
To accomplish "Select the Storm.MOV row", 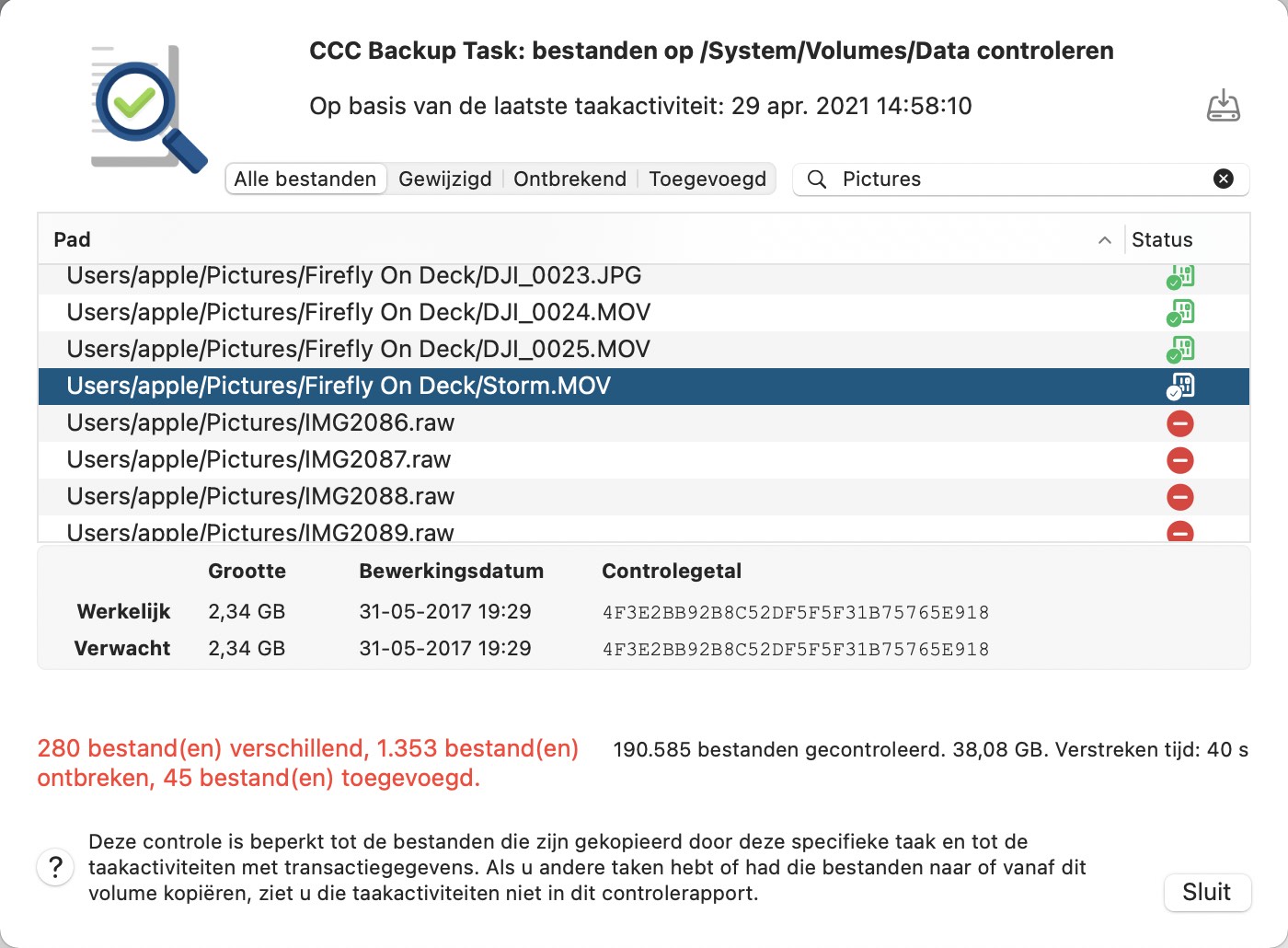I will point(644,387).
